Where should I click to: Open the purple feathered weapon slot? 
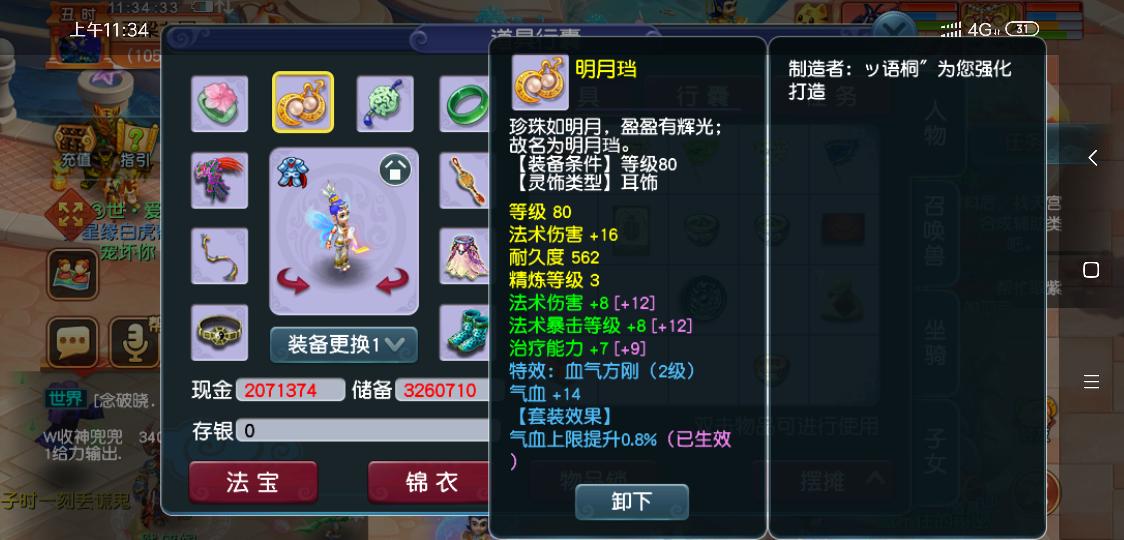219,180
